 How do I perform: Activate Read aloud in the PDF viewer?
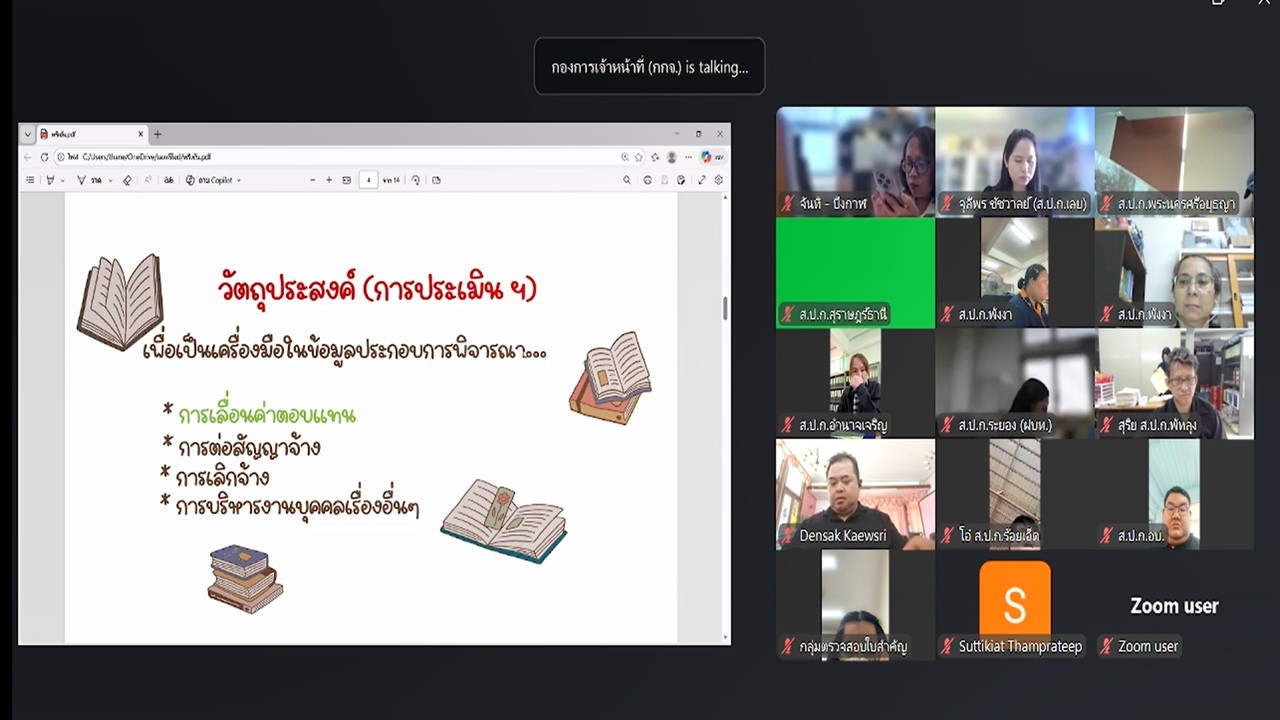click(167, 180)
